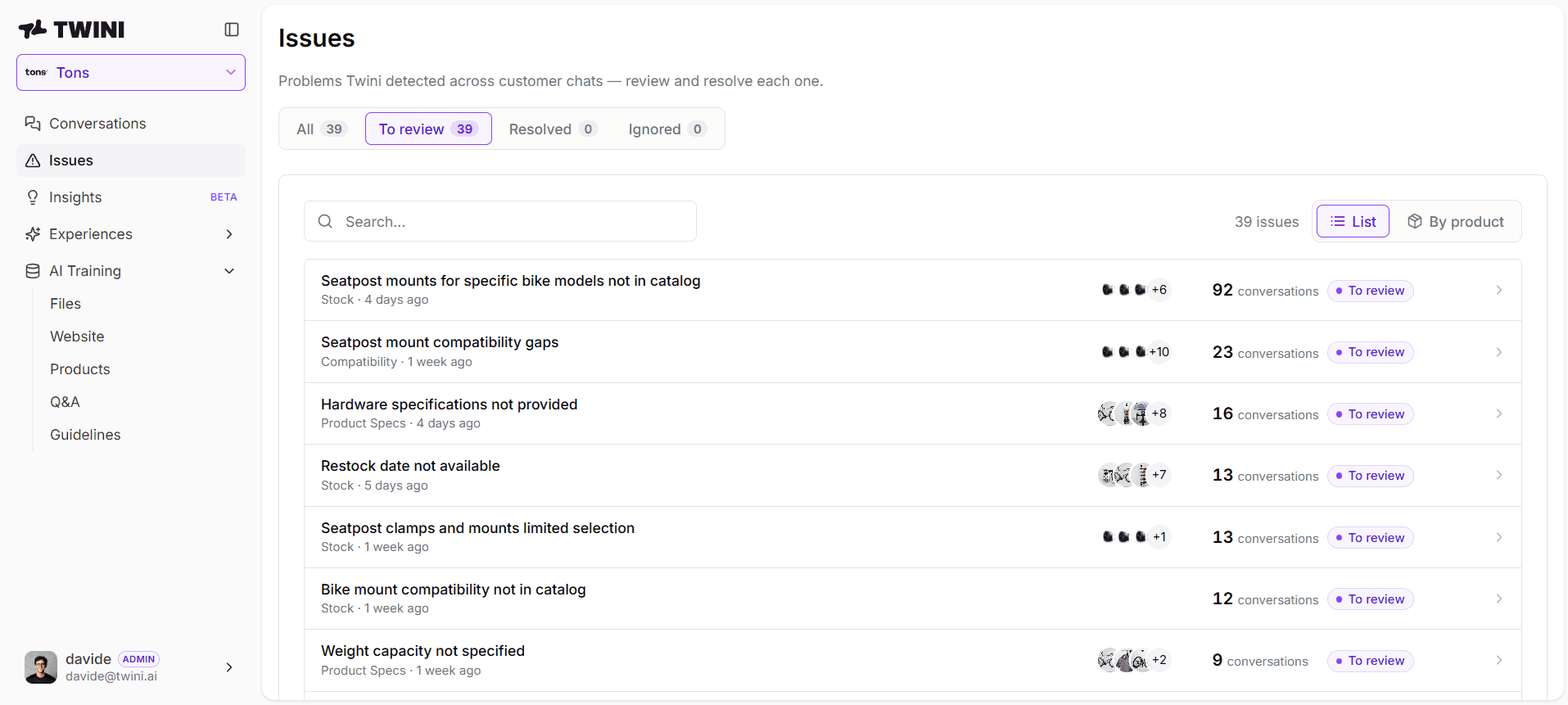Click the BETA label next to Insights
The height and width of the screenshot is (705, 1568).
point(224,197)
